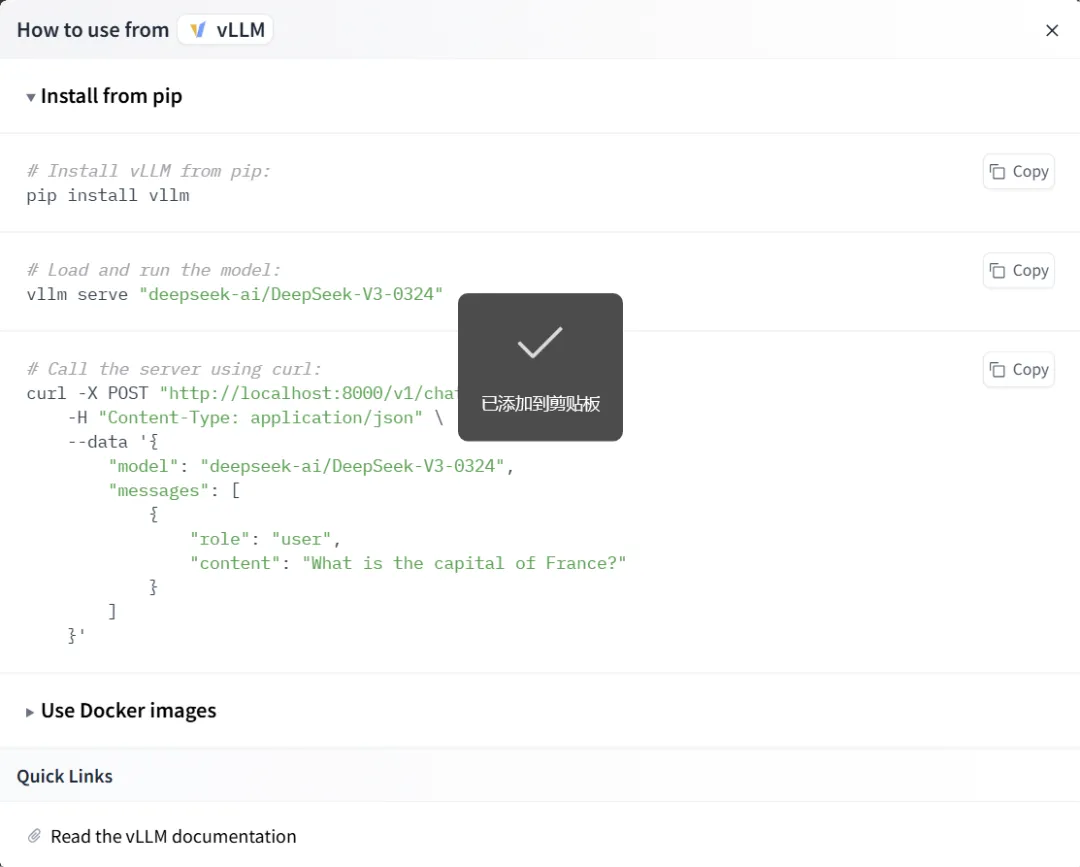Click the 'What is the capital of France?' string
Image resolution: width=1080 pixels, height=867 pixels.
pos(464,563)
